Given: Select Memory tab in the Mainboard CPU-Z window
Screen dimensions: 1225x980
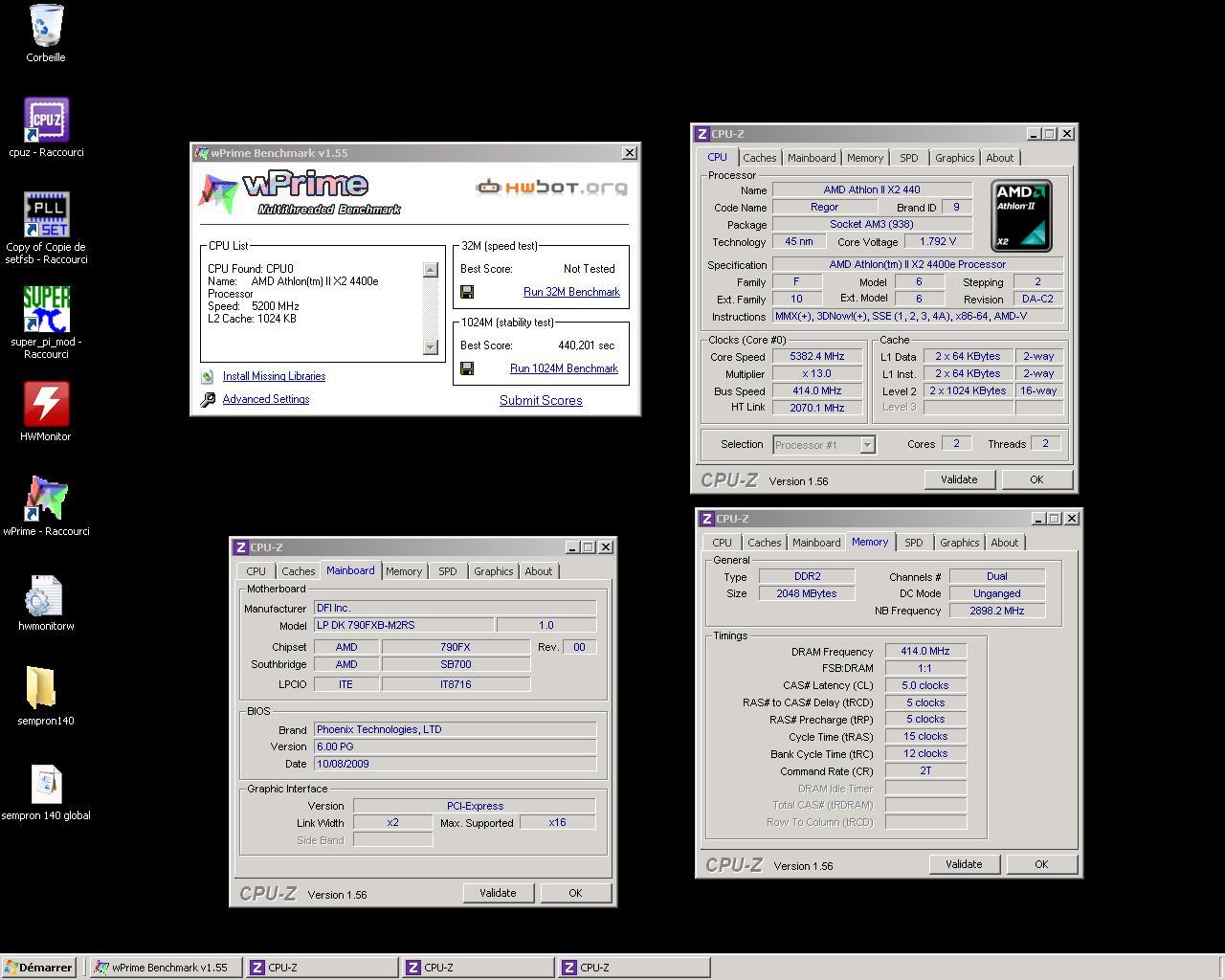Looking at the screenshot, I should pyautogui.click(x=404, y=571).
